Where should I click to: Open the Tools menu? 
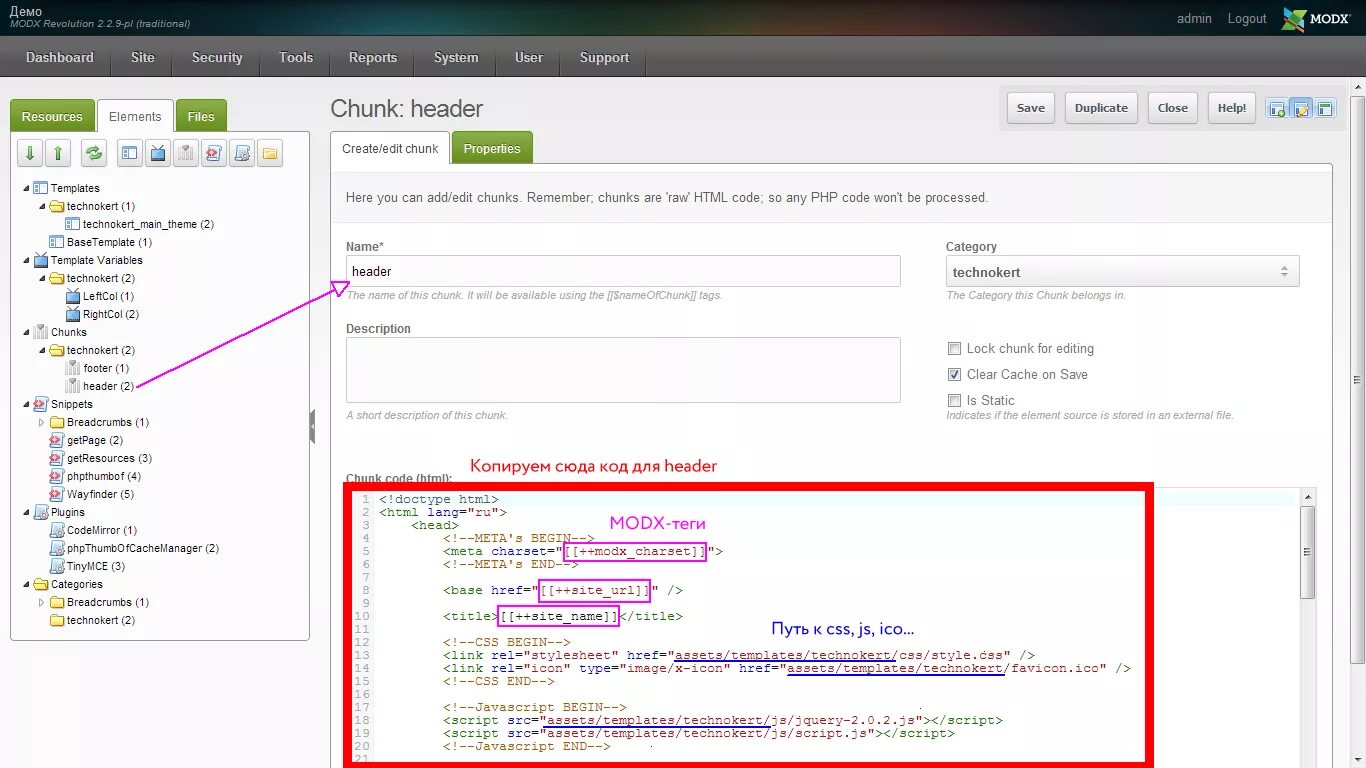pos(296,58)
